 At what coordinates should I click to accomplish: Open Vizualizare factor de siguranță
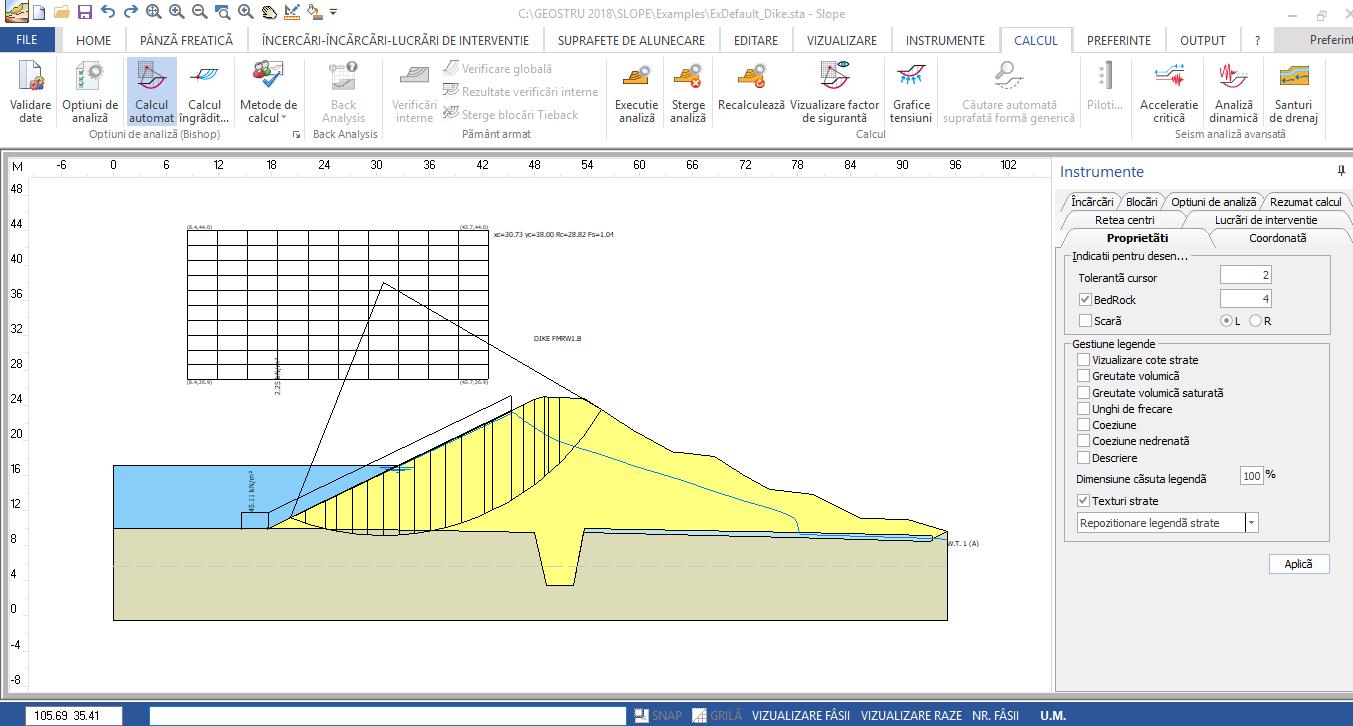point(834,92)
